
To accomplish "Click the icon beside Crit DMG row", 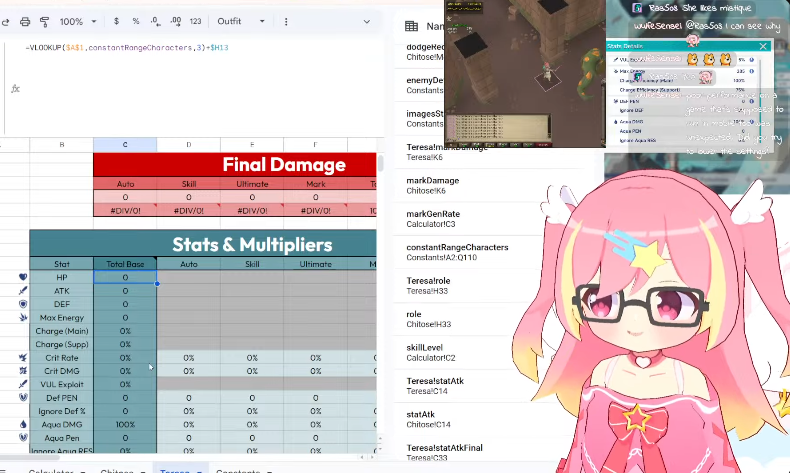I will click(23, 371).
